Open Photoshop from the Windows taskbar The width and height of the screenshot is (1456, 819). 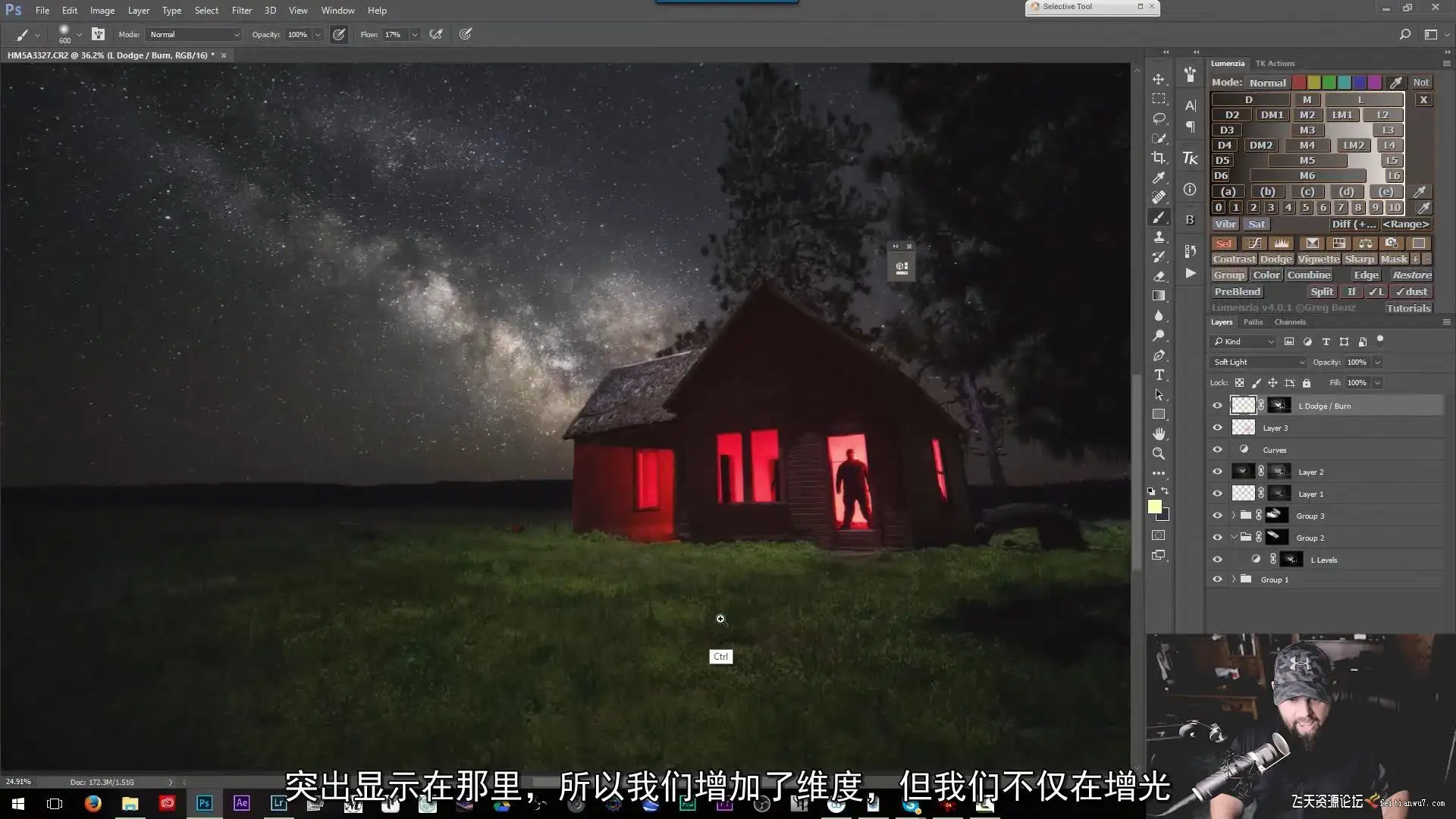pos(204,803)
